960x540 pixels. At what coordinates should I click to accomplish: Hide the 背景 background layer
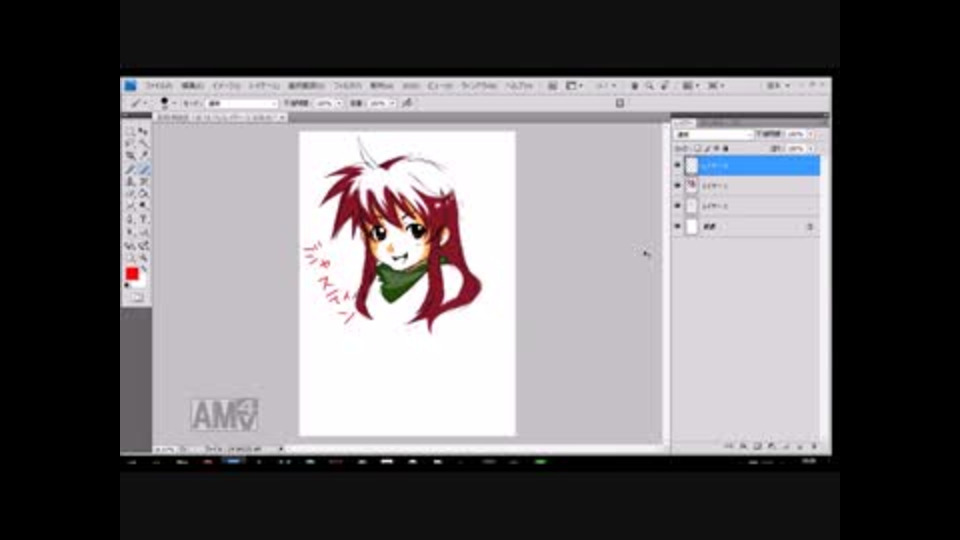pyautogui.click(x=677, y=227)
